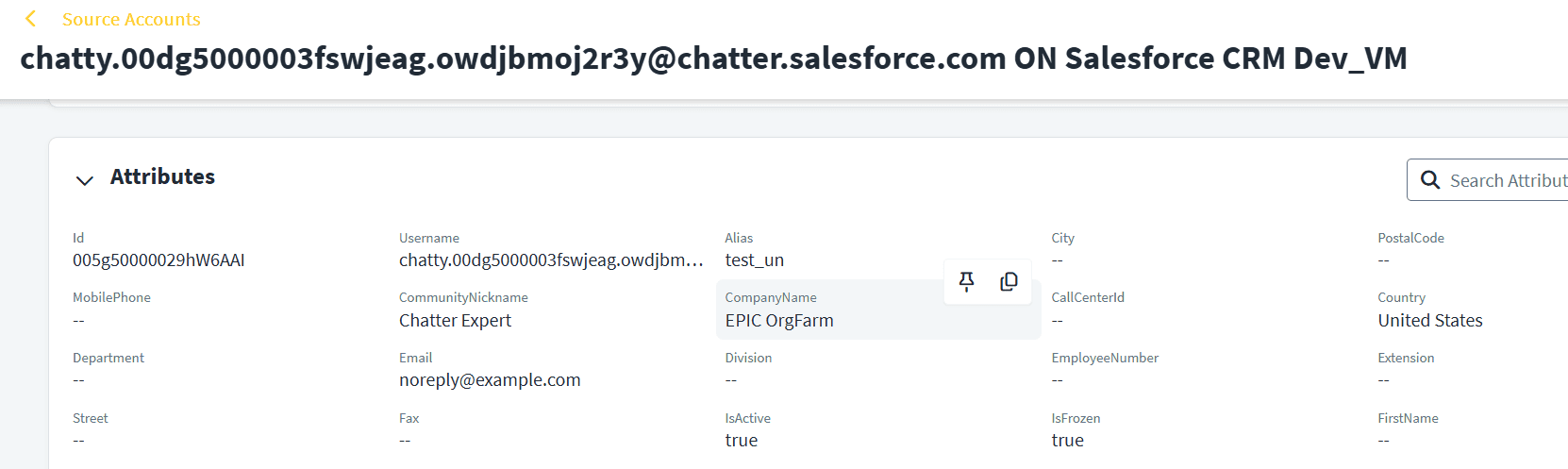Click the Attributes section heading

click(162, 176)
